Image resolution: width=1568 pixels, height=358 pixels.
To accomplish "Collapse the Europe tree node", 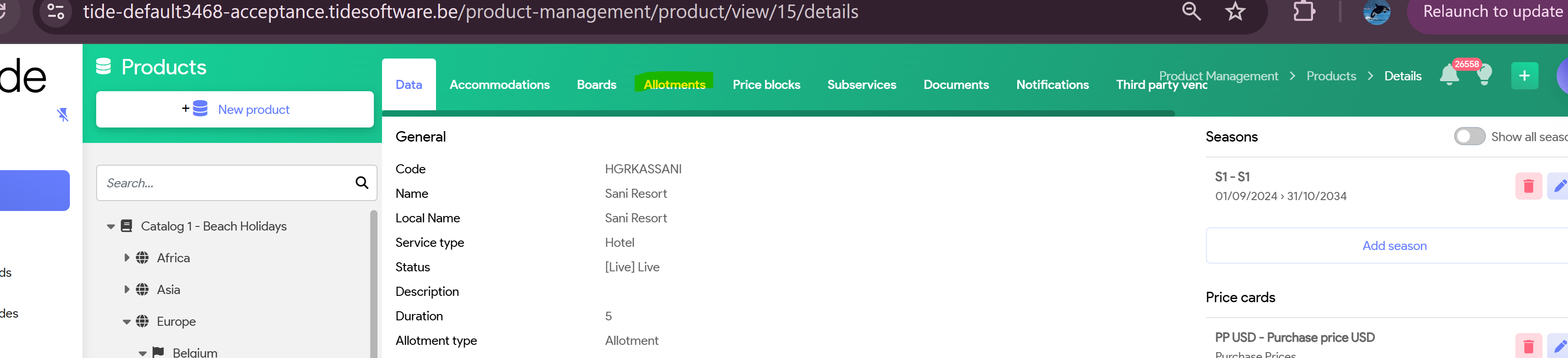I will [127, 321].
